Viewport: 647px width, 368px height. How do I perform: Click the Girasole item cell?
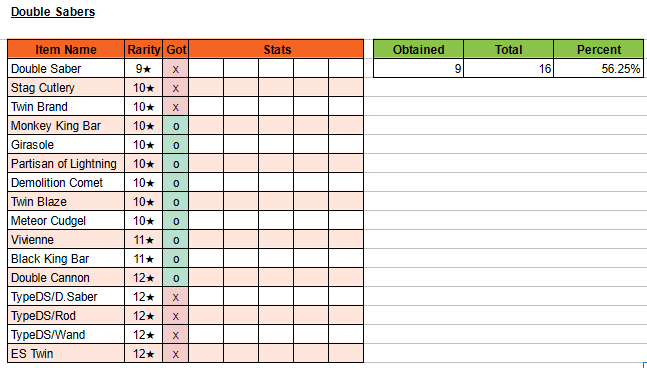click(66, 144)
